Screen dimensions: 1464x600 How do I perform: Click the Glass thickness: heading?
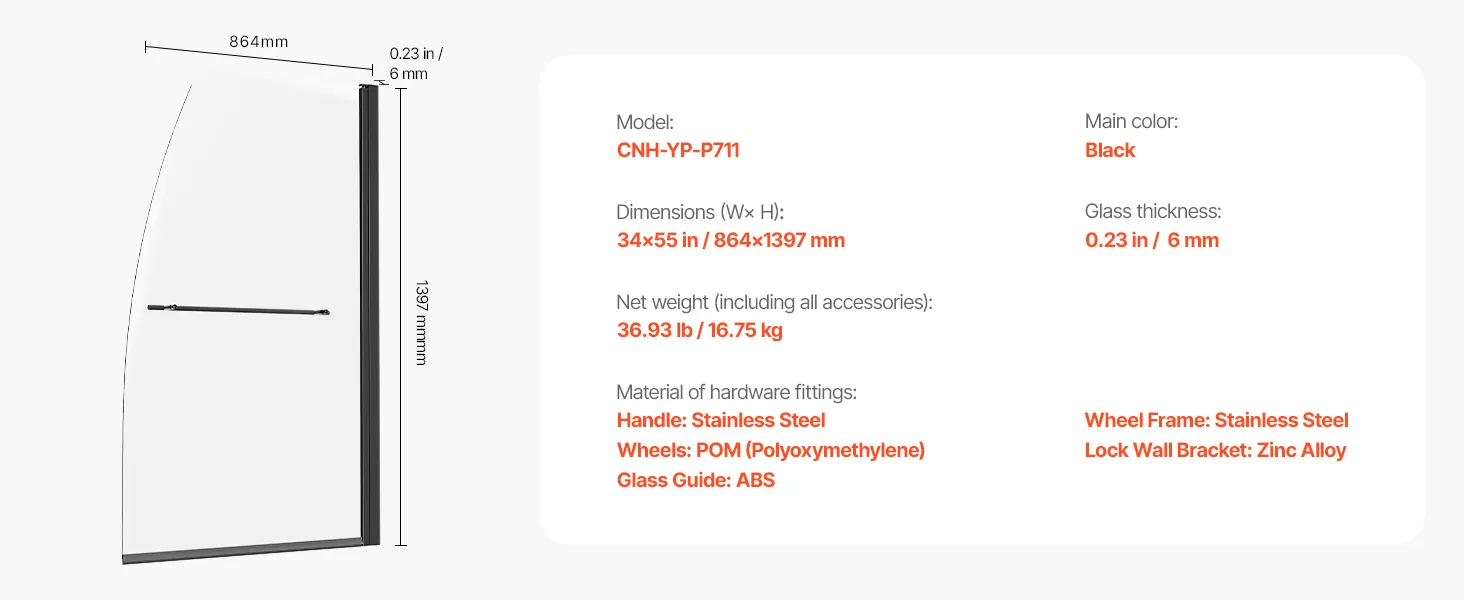(x=1152, y=212)
